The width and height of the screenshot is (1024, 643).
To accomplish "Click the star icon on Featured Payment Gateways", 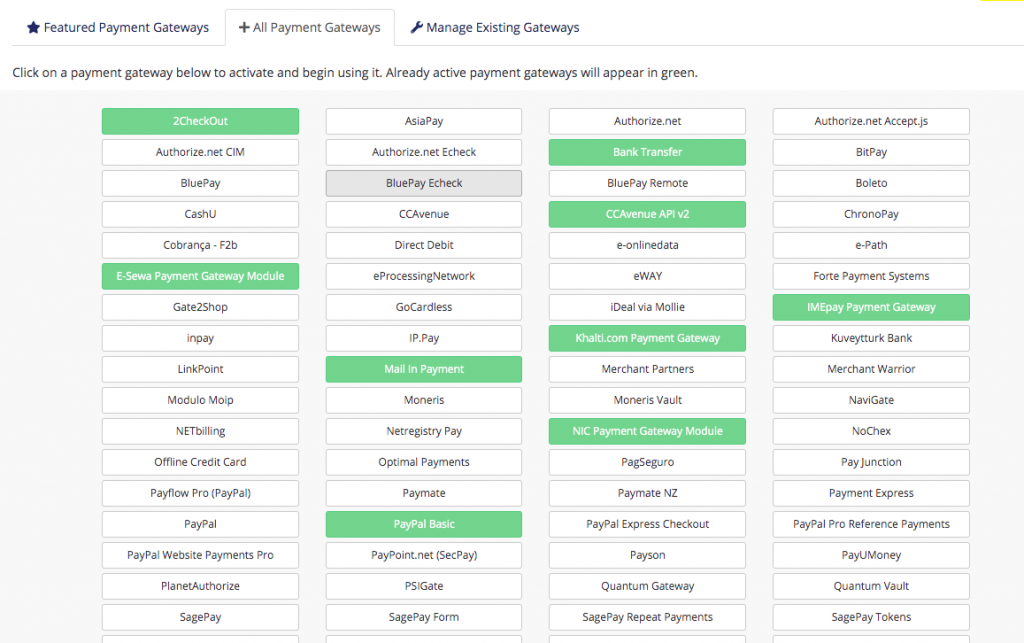I will point(33,28).
